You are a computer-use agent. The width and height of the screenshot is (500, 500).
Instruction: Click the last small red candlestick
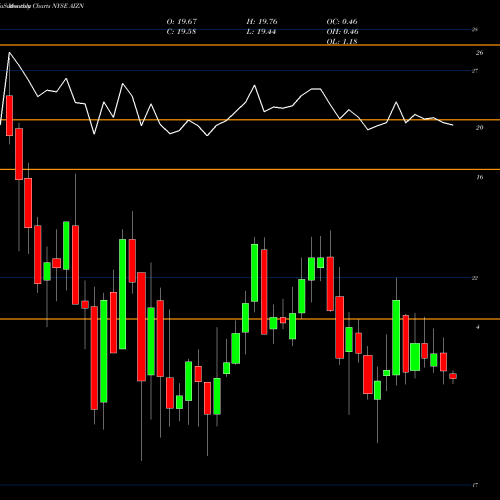pos(453,376)
